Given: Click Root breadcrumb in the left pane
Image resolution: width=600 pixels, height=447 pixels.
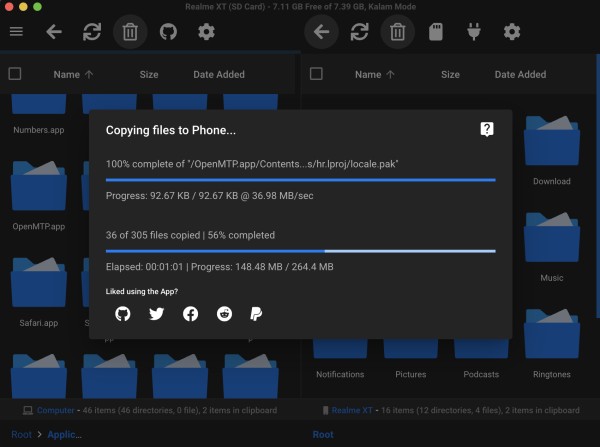Looking at the screenshot, I should [x=20, y=435].
